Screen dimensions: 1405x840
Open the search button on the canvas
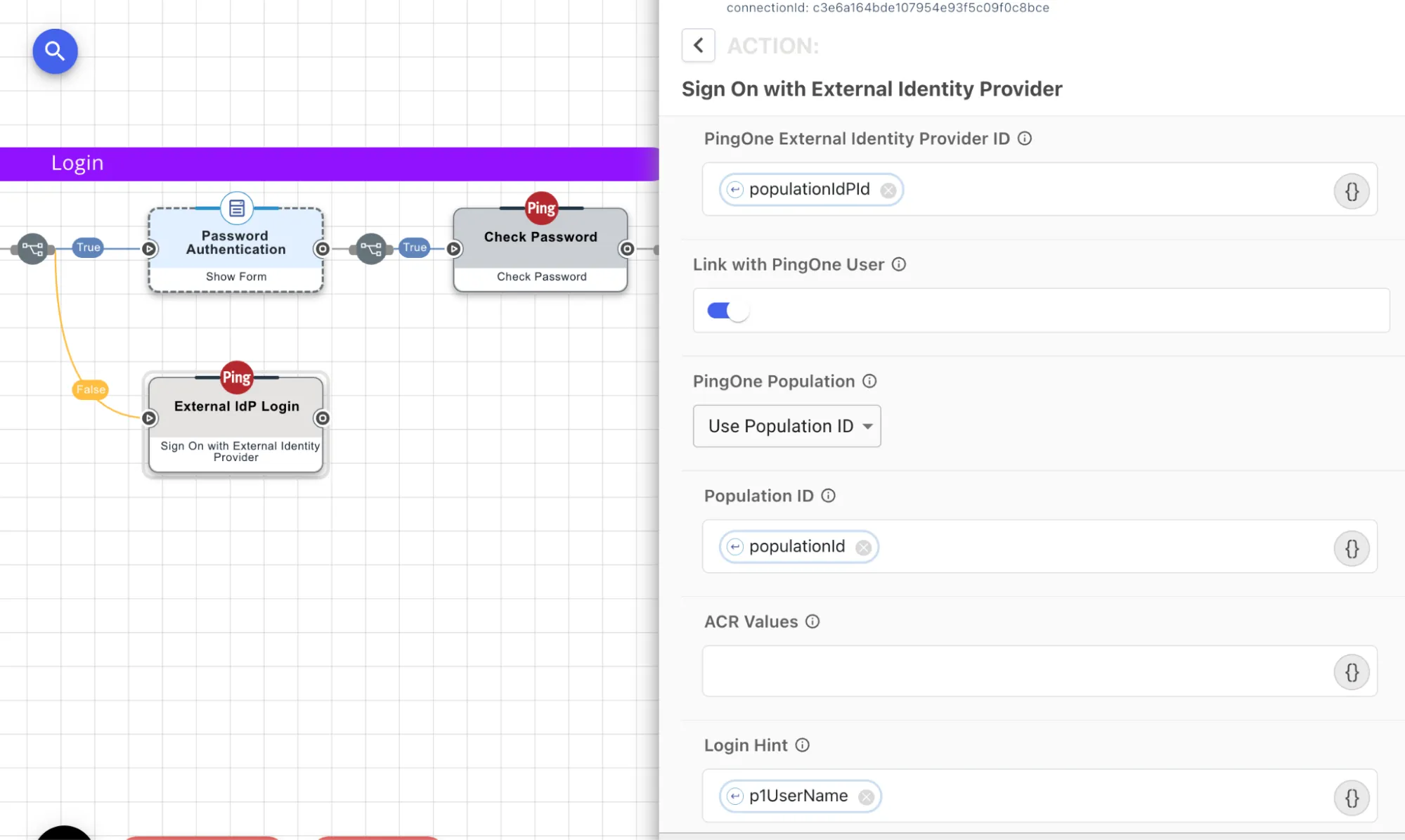55,51
